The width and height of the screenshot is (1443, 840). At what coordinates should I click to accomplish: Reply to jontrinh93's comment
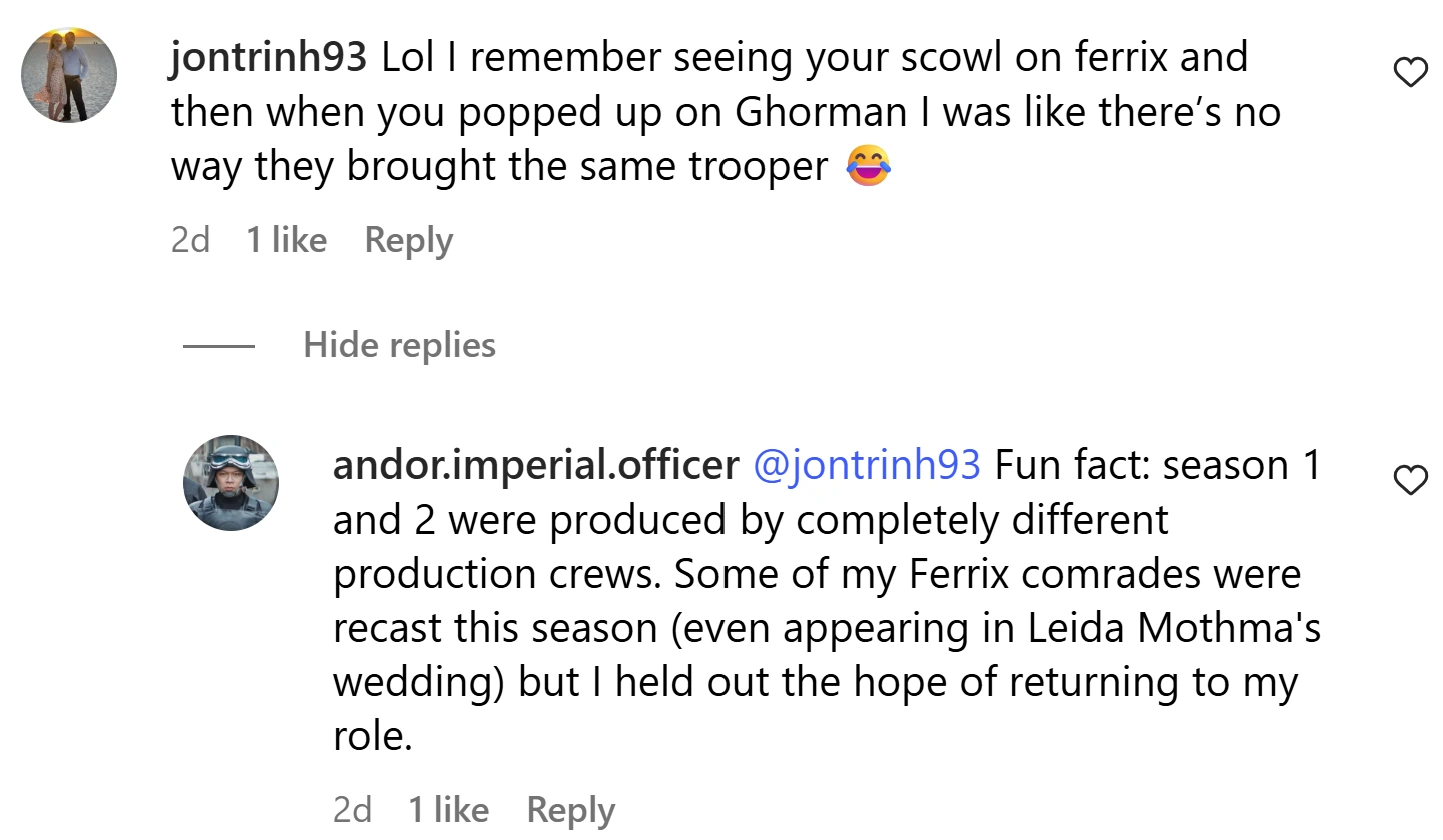click(408, 240)
